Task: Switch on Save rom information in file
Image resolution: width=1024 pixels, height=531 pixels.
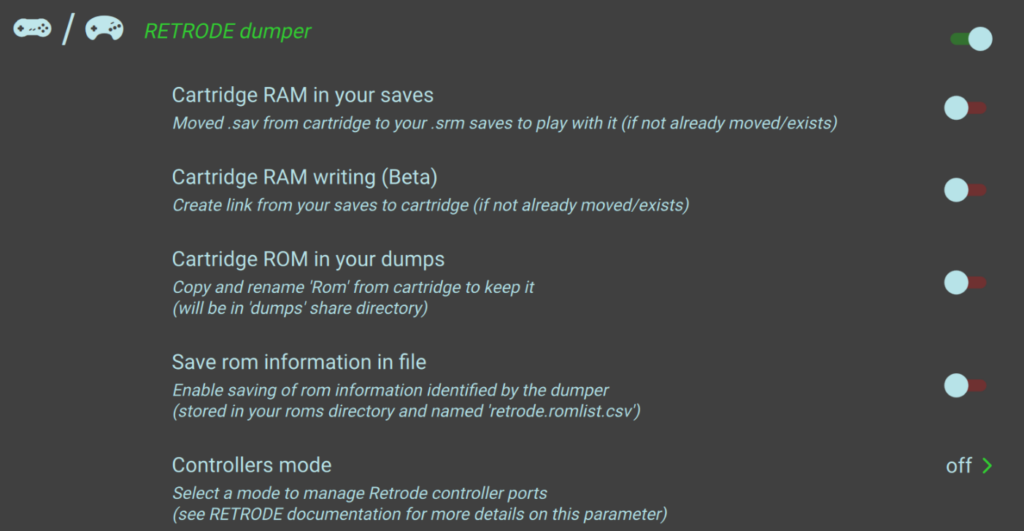Action: pyautogui.click(x=965, y=385)
